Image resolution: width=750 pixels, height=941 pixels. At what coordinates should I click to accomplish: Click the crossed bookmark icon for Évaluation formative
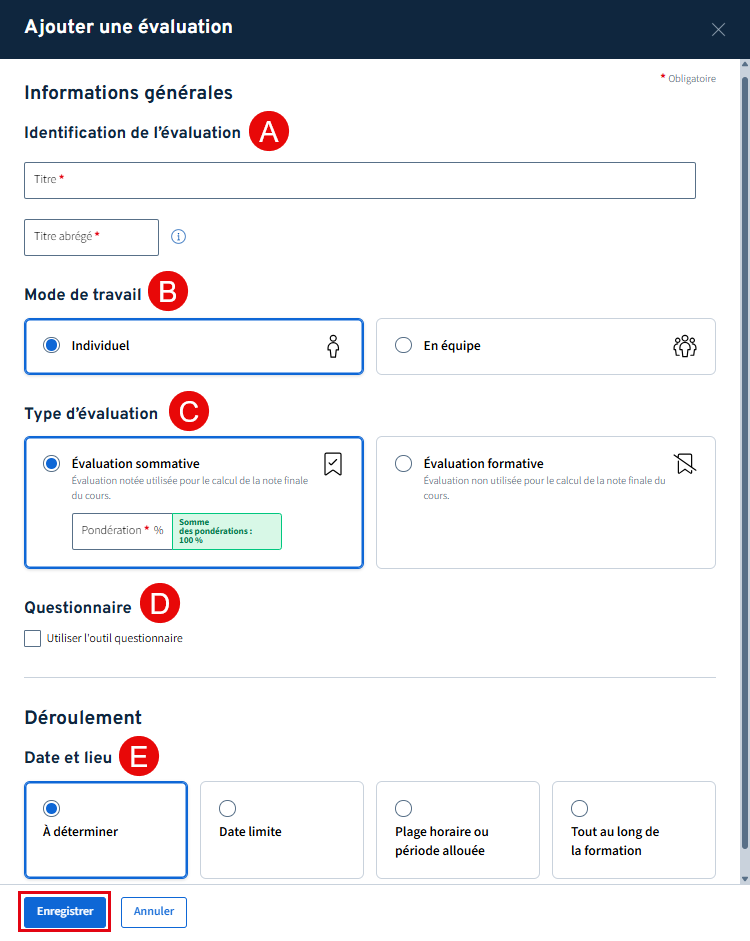(x=685, y=463)
